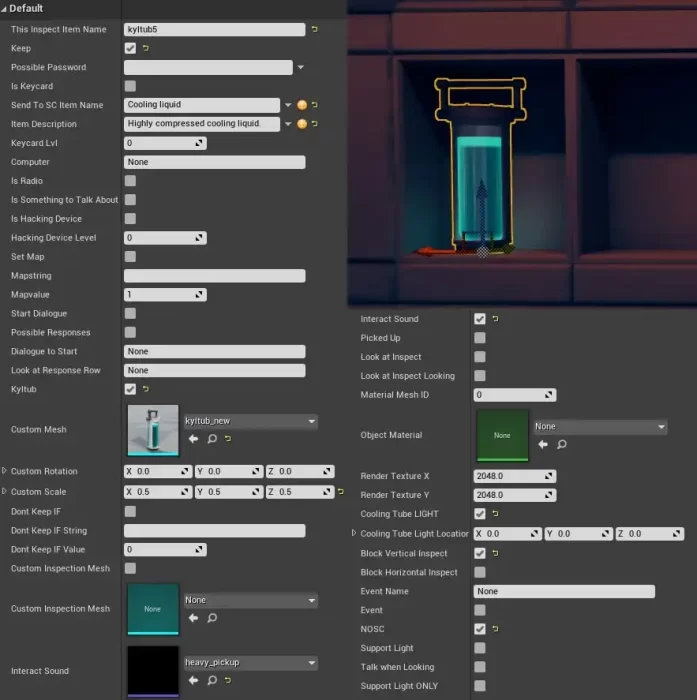Browse to Interact Sound asset in Content Browser
Screen dimensions: 697x700
[x=211, y=680]
